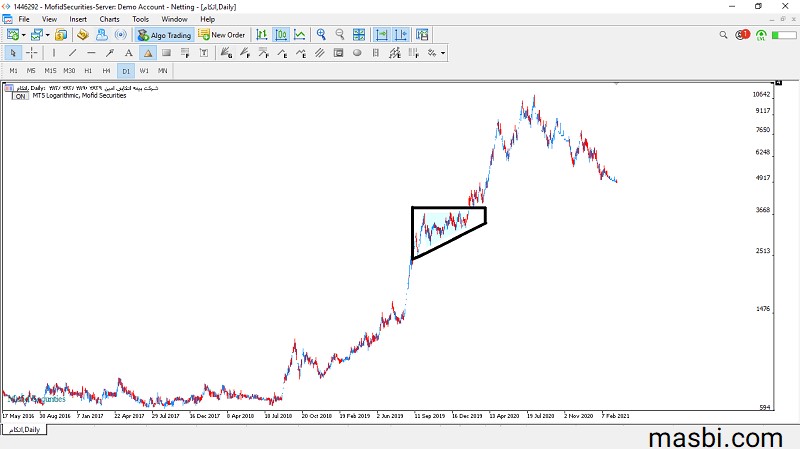Toggle the ON indicator button on chart
The height and width of the screenshot is (449, 800).
19,96
